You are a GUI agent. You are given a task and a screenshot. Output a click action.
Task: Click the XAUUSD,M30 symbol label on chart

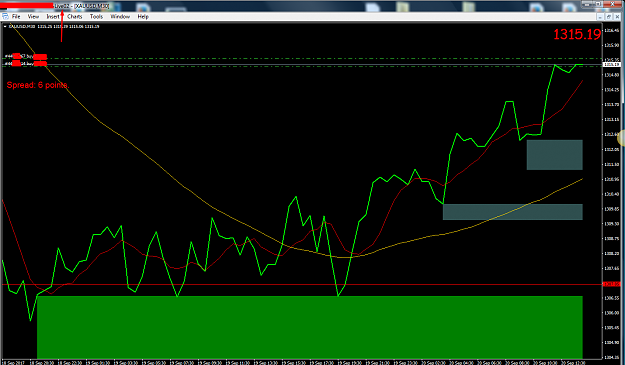coord(22,26)
